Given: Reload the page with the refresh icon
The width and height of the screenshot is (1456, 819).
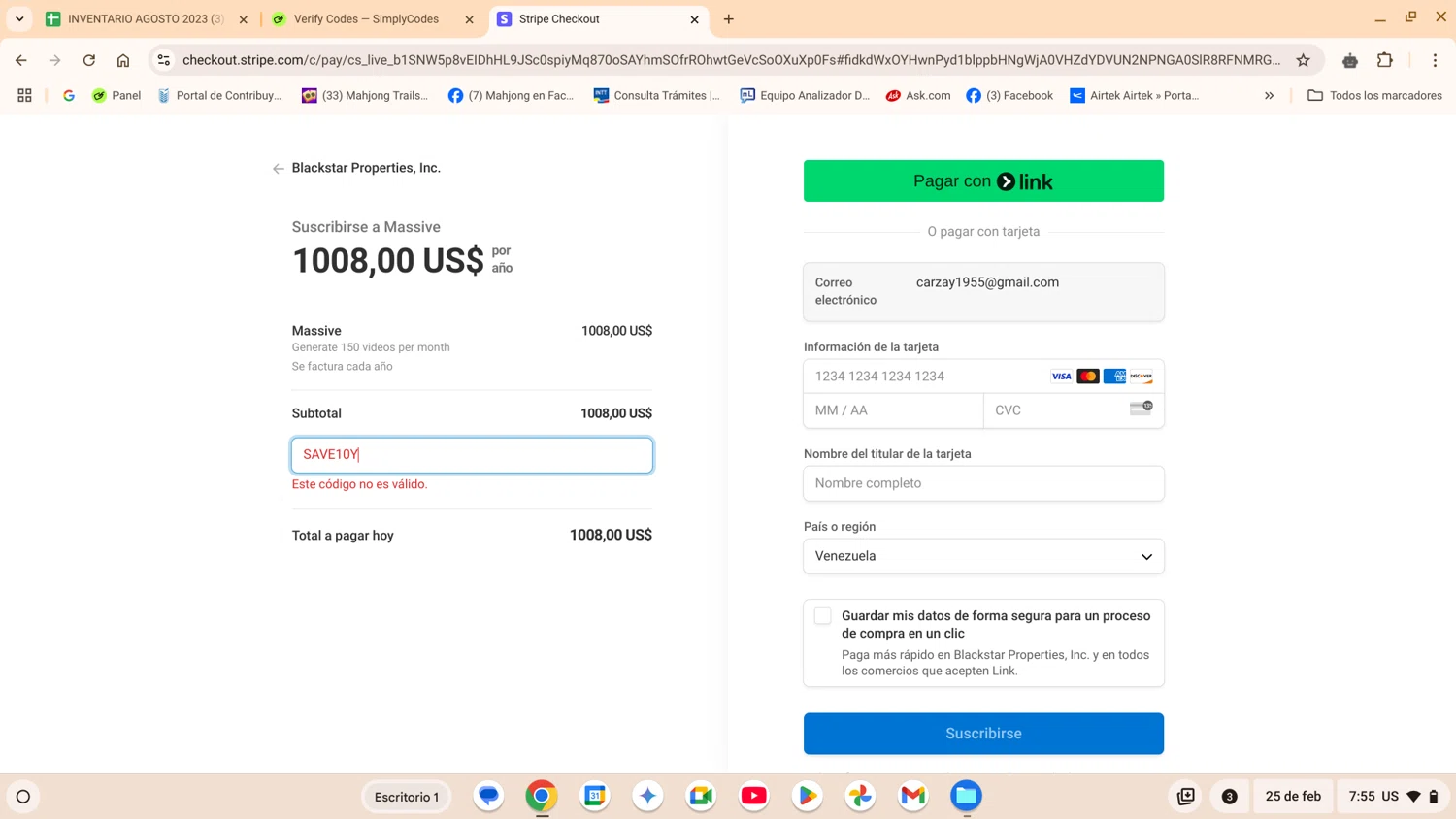Looking at the screenshot, I should pyautogui.click(x=89, y=60).
